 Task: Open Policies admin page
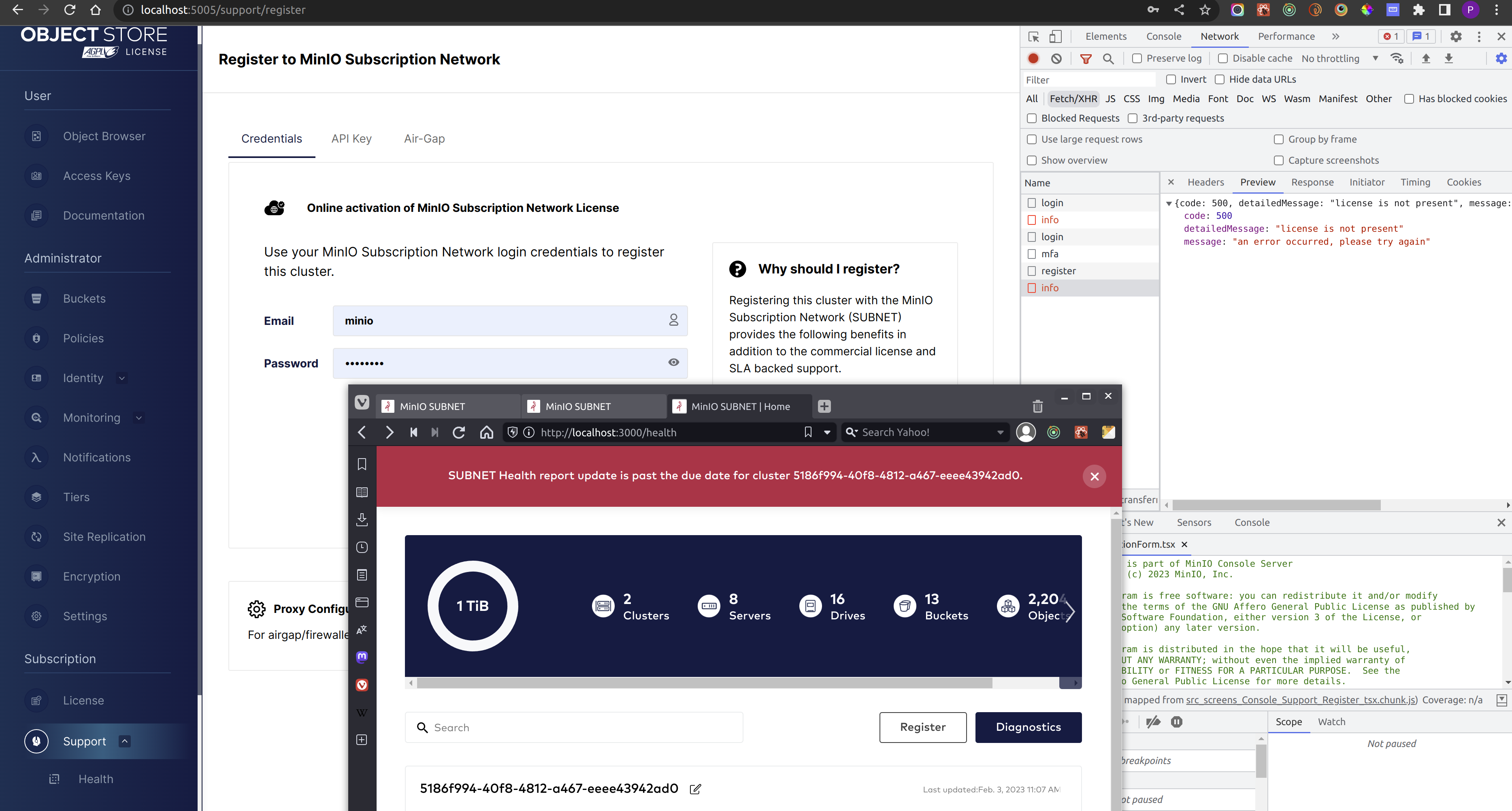click(x=83, y=338)
